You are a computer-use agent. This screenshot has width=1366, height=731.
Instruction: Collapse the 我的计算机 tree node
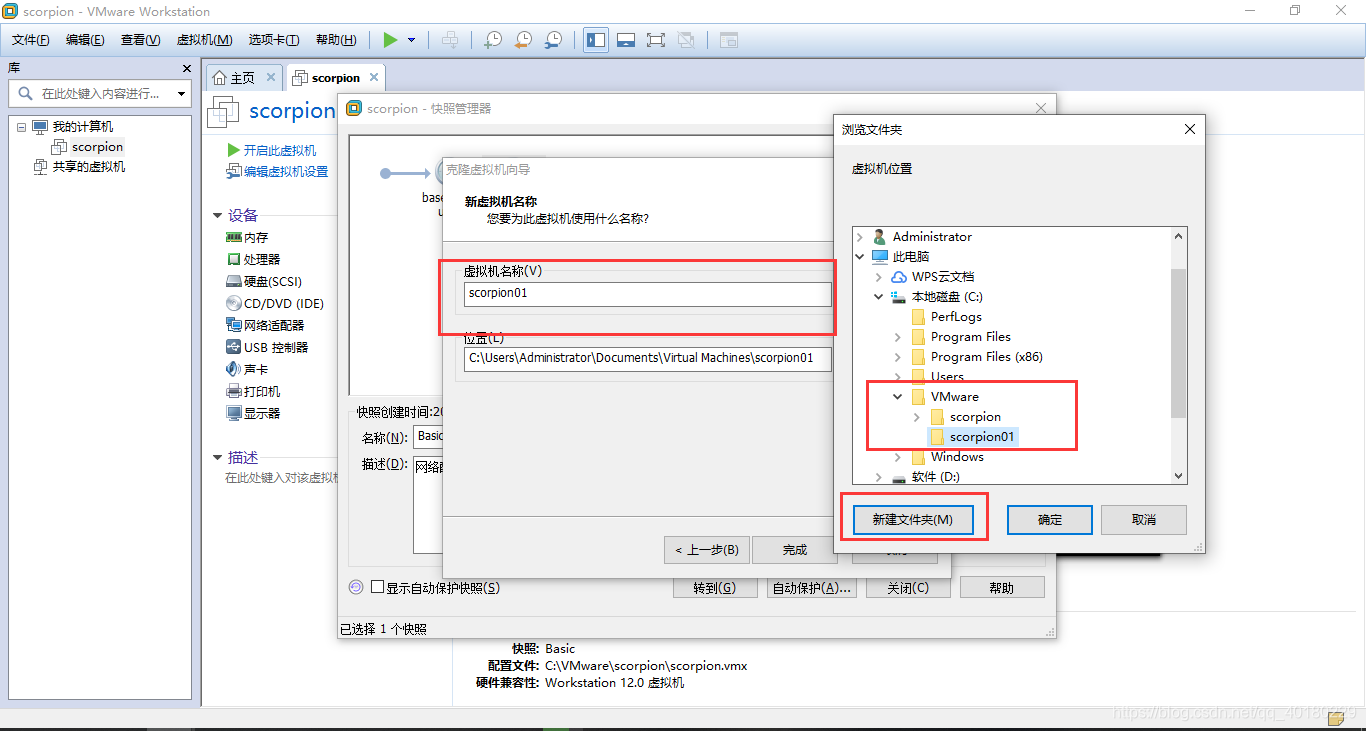coord(22,127)
